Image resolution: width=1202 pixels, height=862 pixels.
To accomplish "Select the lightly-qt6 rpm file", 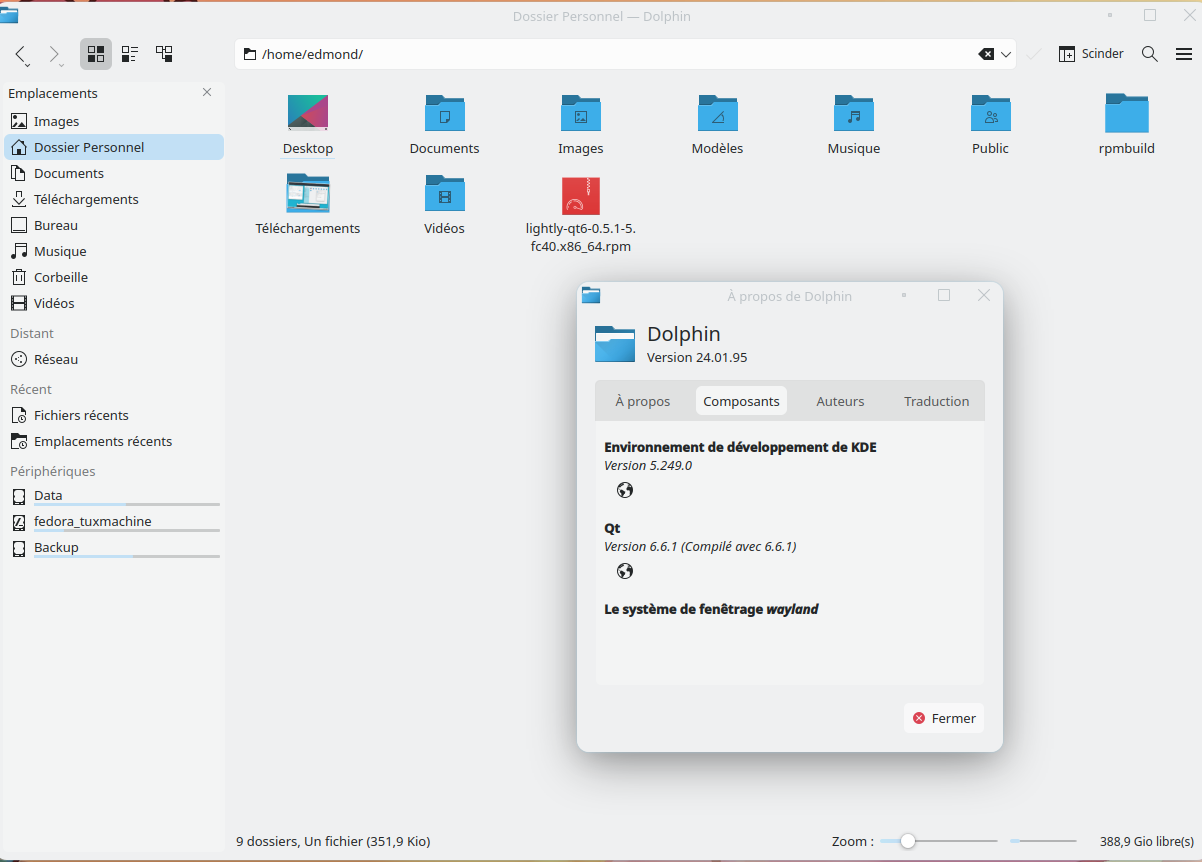I will 580,195.
